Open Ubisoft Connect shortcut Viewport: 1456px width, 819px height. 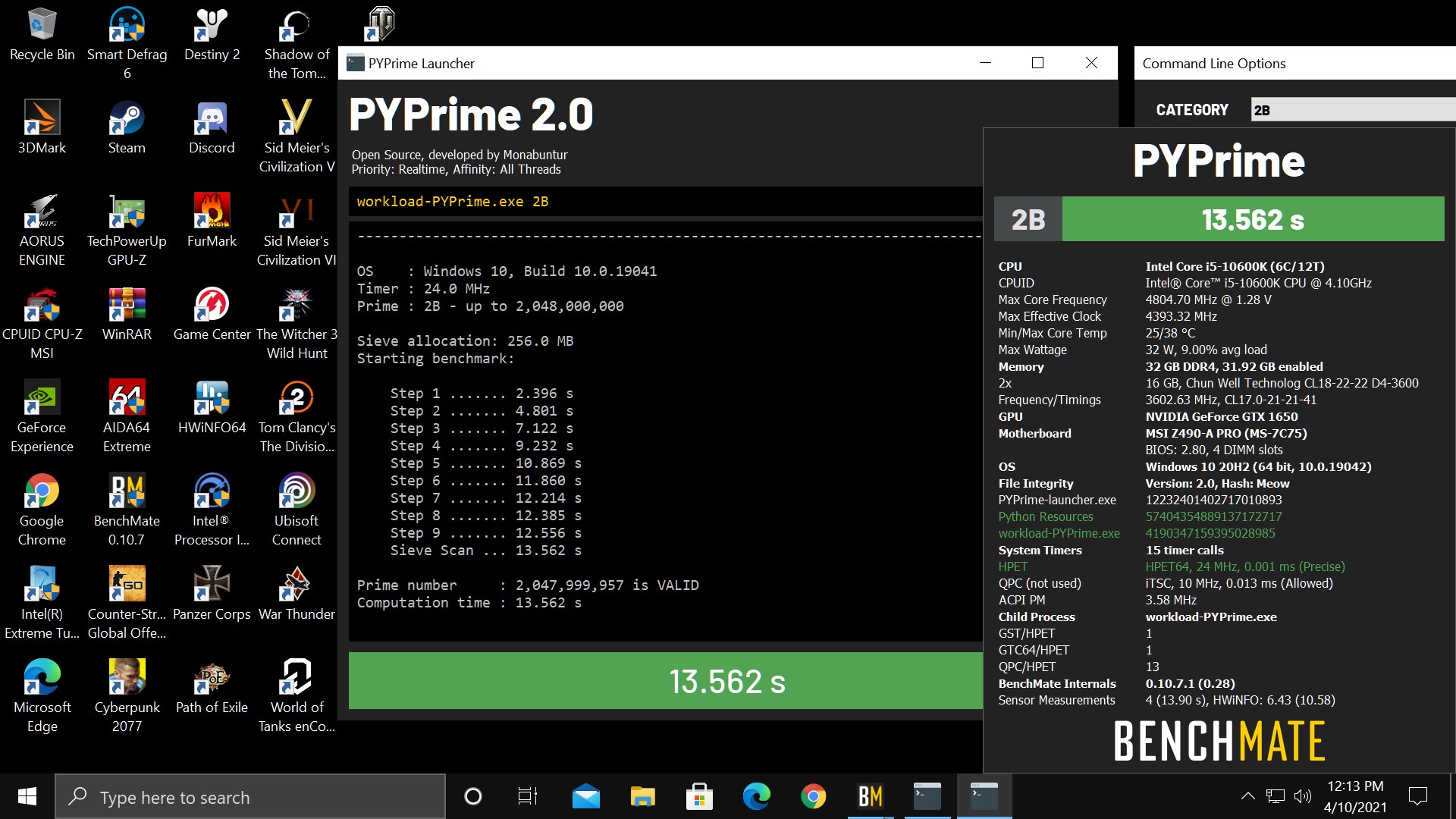point(297,510)
